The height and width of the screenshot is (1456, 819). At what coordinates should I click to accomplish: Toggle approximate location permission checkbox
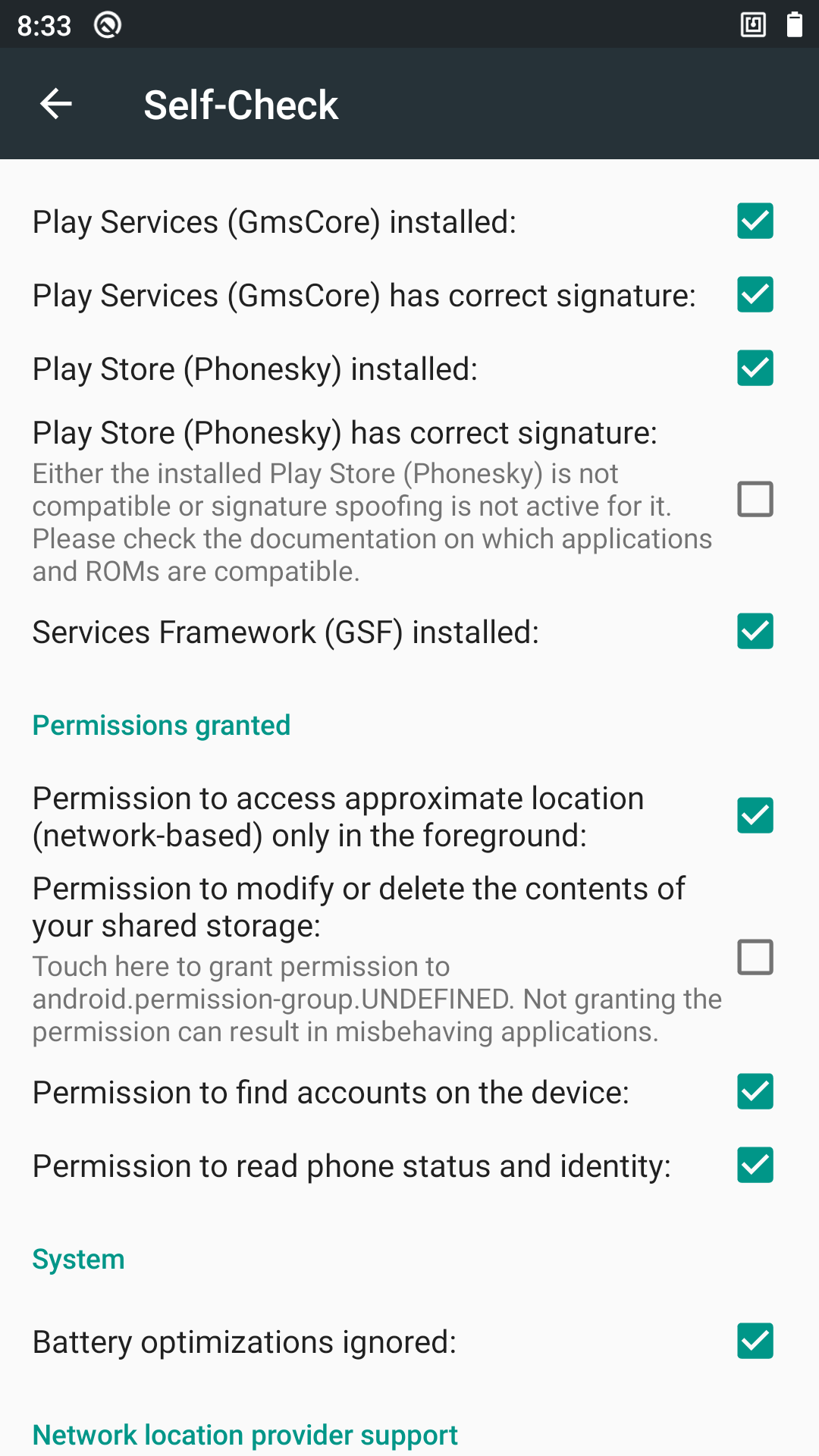[755, 815]
